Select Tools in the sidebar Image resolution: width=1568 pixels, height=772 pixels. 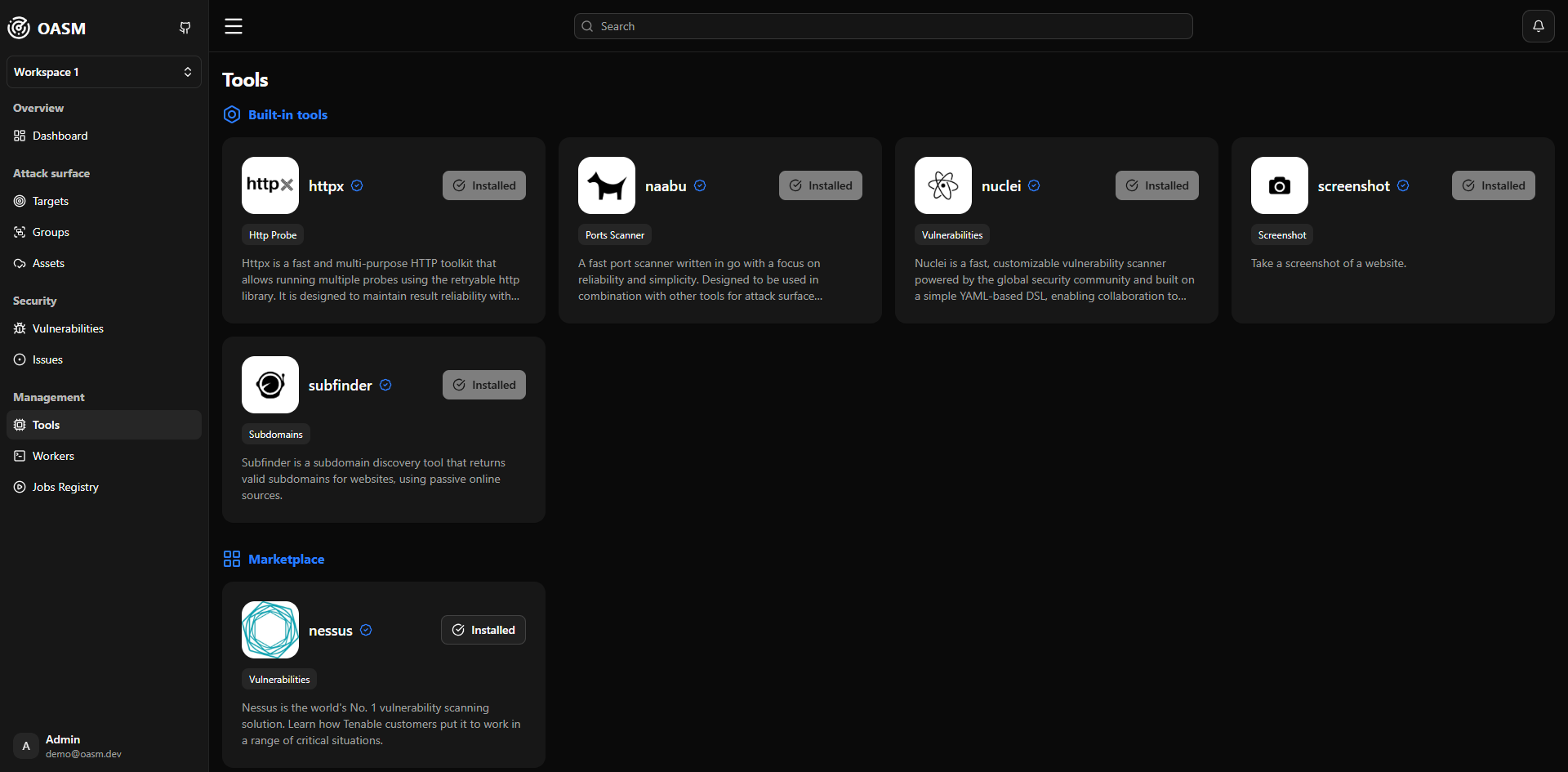pos(104,425)
